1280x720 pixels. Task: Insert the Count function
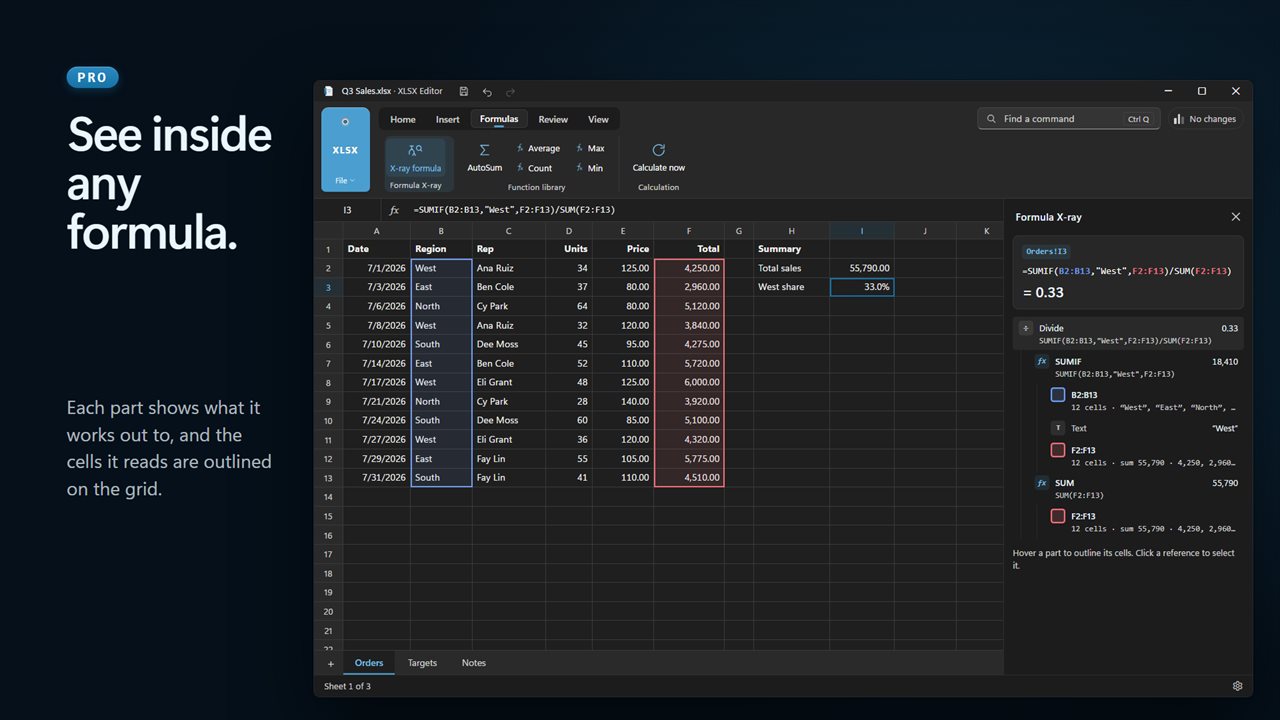click(534, 168)
